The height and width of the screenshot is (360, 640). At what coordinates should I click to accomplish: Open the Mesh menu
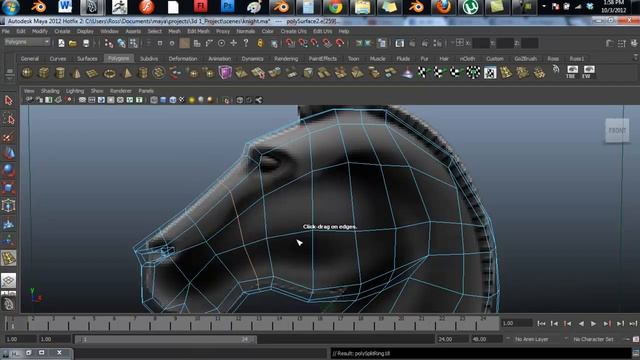174,31
